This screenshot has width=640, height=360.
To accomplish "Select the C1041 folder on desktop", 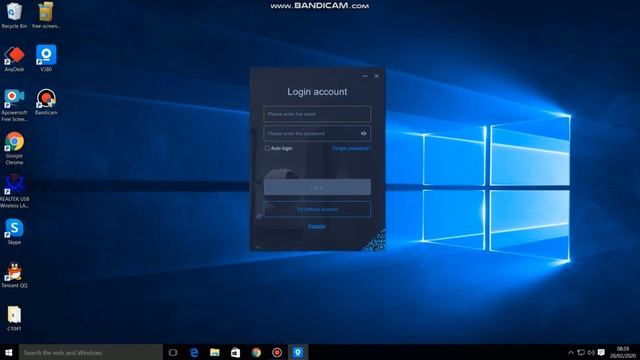I will (x=14, y=318).
